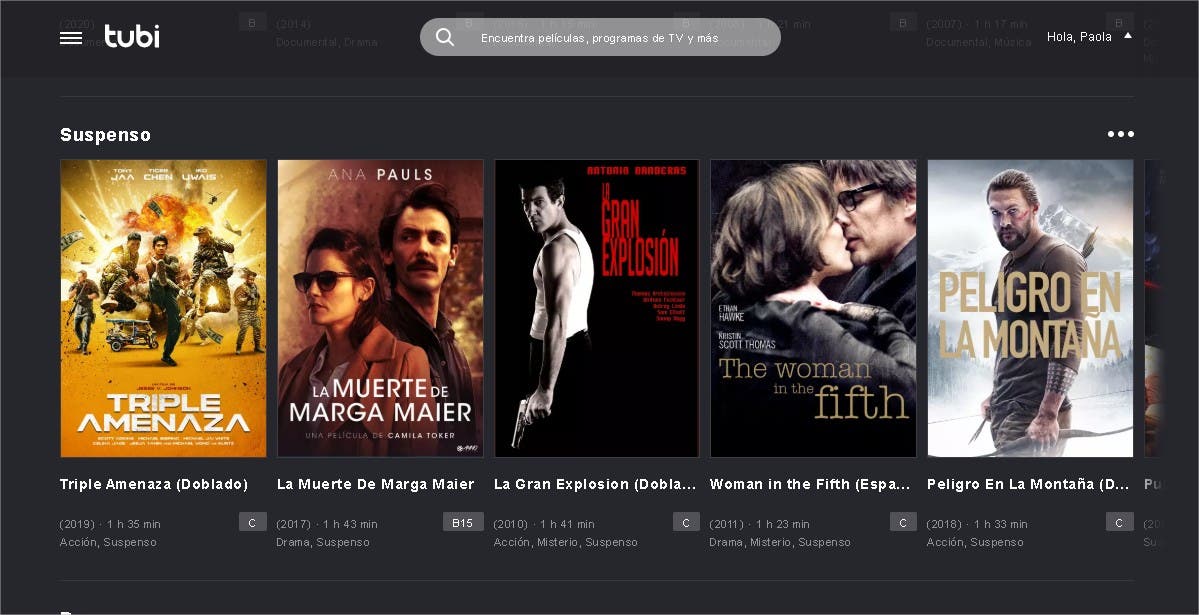Select The Woman in the Fifth poster
Viewport: 1199px width, 615px height.
813,308
